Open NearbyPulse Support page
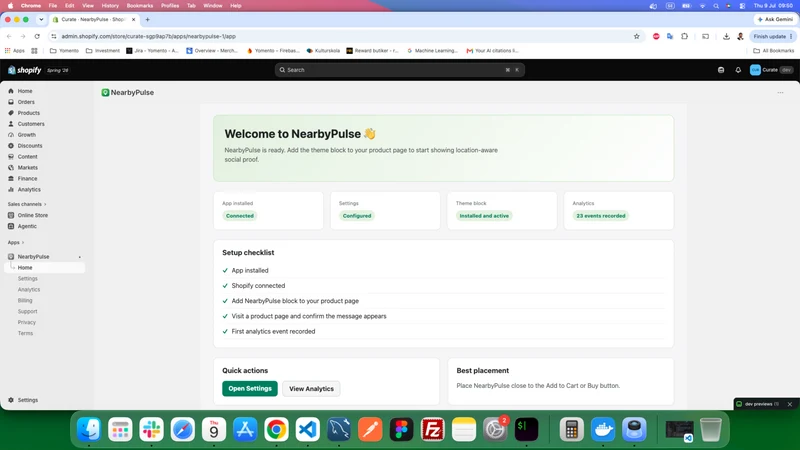The width and height of the screenshot is (800, 450). [x=28, y=311]
